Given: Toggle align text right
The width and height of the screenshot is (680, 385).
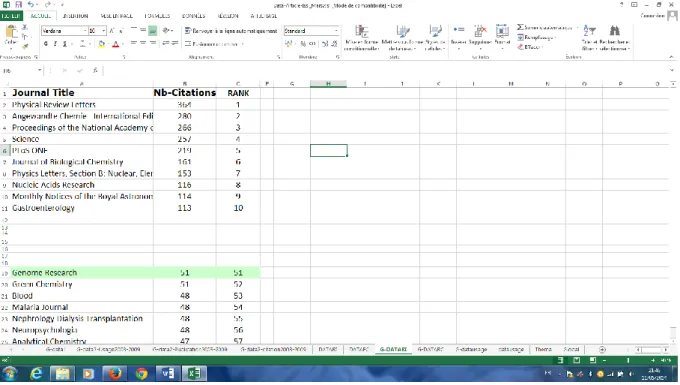Looking at the screenshot, I should [153, 43].
